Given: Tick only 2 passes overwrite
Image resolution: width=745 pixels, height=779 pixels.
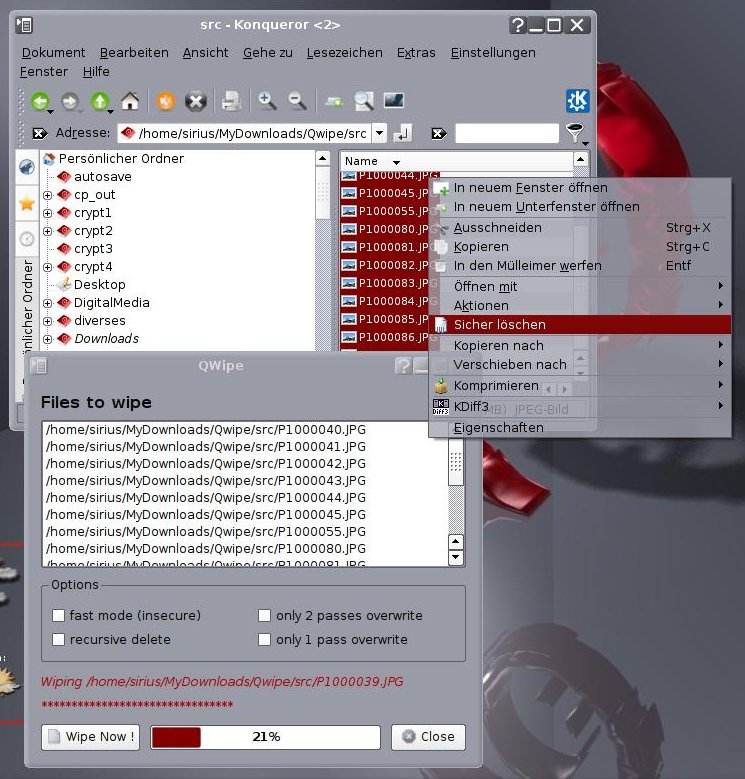Looking at the screenshot, I should coord(264,616).
